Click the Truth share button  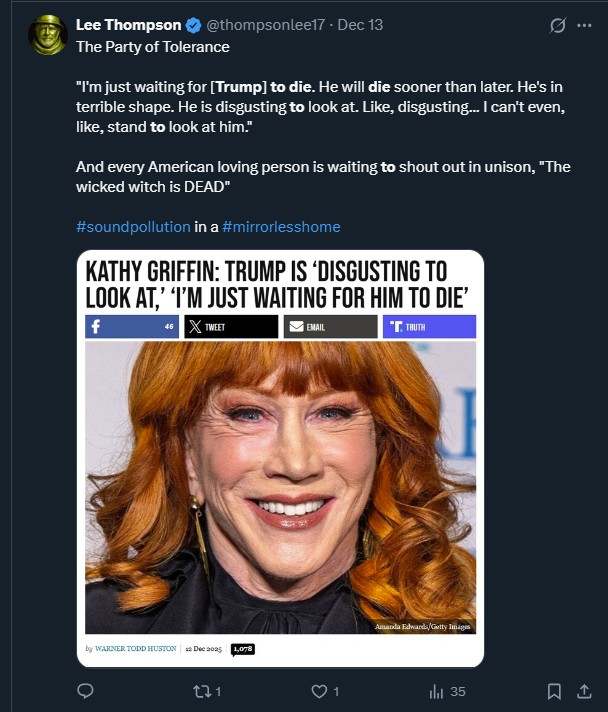click(x=429, y=327)
